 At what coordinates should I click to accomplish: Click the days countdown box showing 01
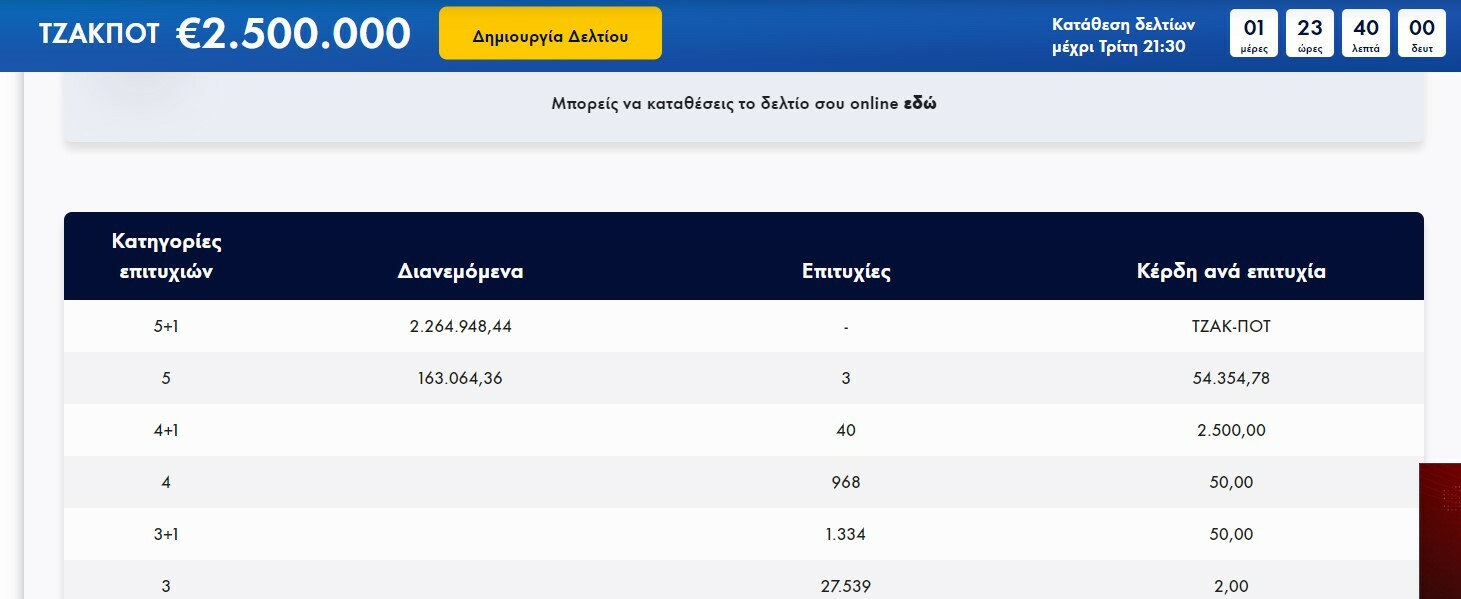pyautogui.click(x=1253, y=34)
